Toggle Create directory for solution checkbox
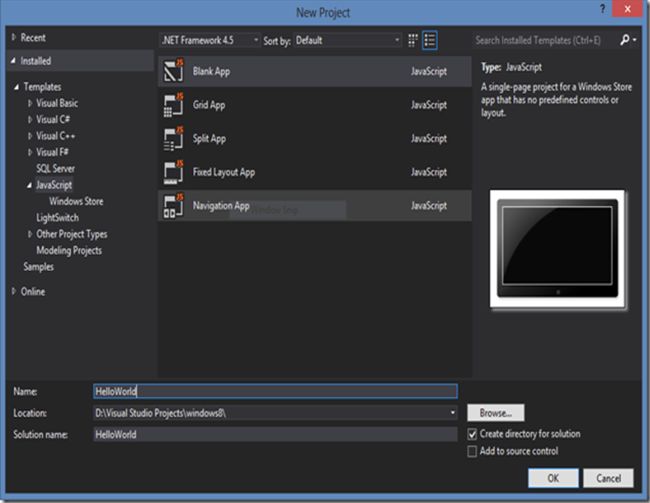650x503 pixels. point(472,434)
